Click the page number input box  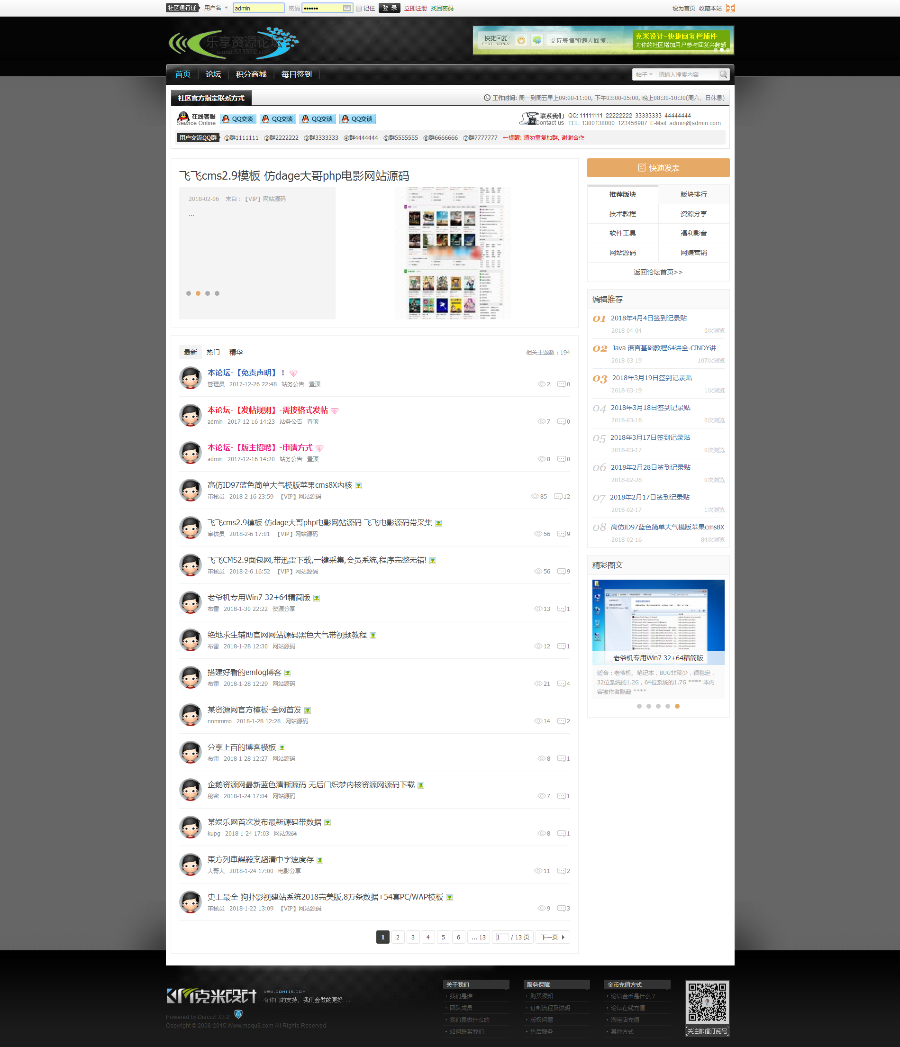click(x=501, y=937)
